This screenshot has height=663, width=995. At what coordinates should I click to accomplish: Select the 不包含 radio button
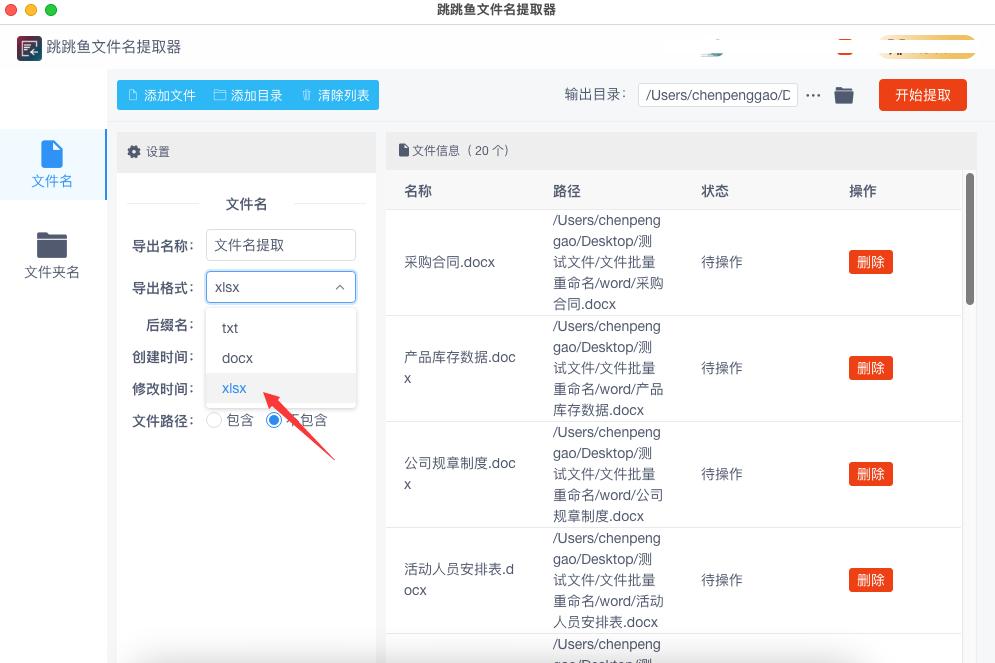tap(273, 419)
